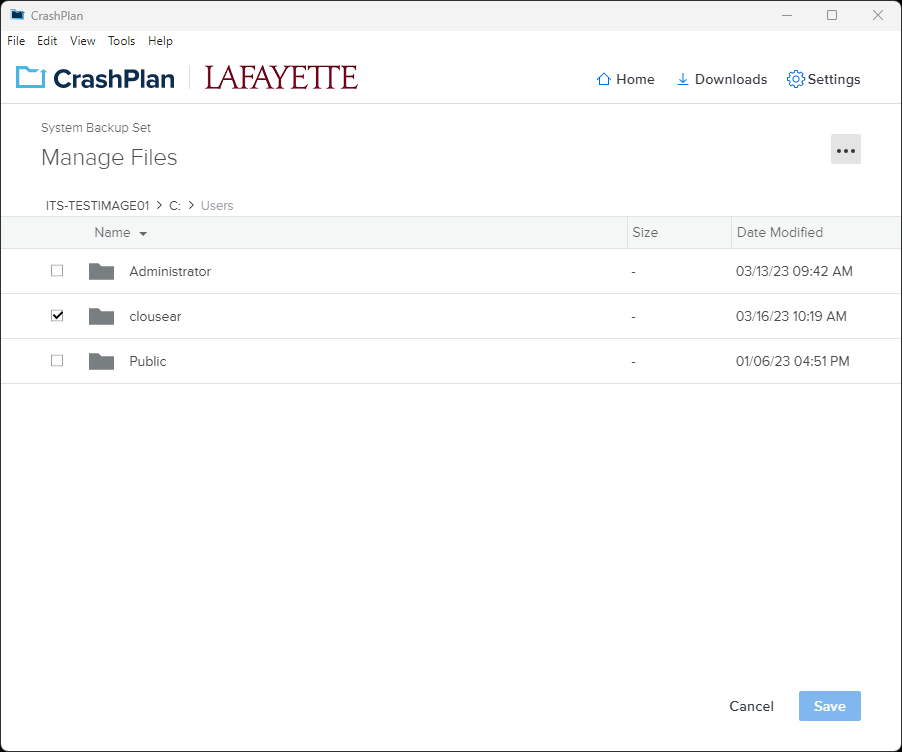The image size is (902, 752).
Task: Click the Home house icon
Action: coord(603,79)
